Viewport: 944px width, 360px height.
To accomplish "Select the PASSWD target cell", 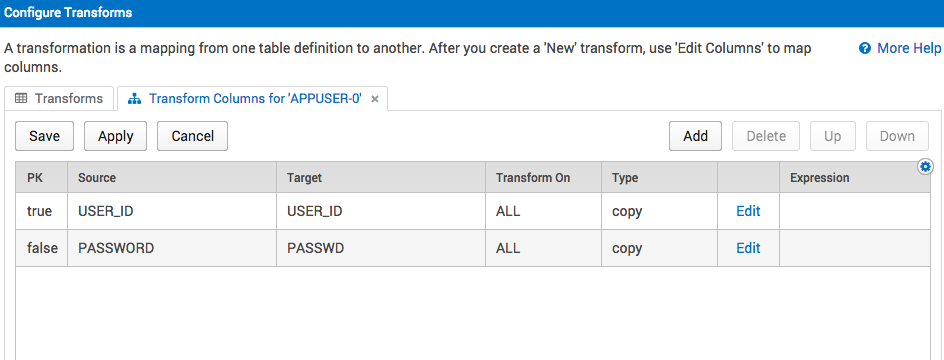I will [x=381, y=248].
